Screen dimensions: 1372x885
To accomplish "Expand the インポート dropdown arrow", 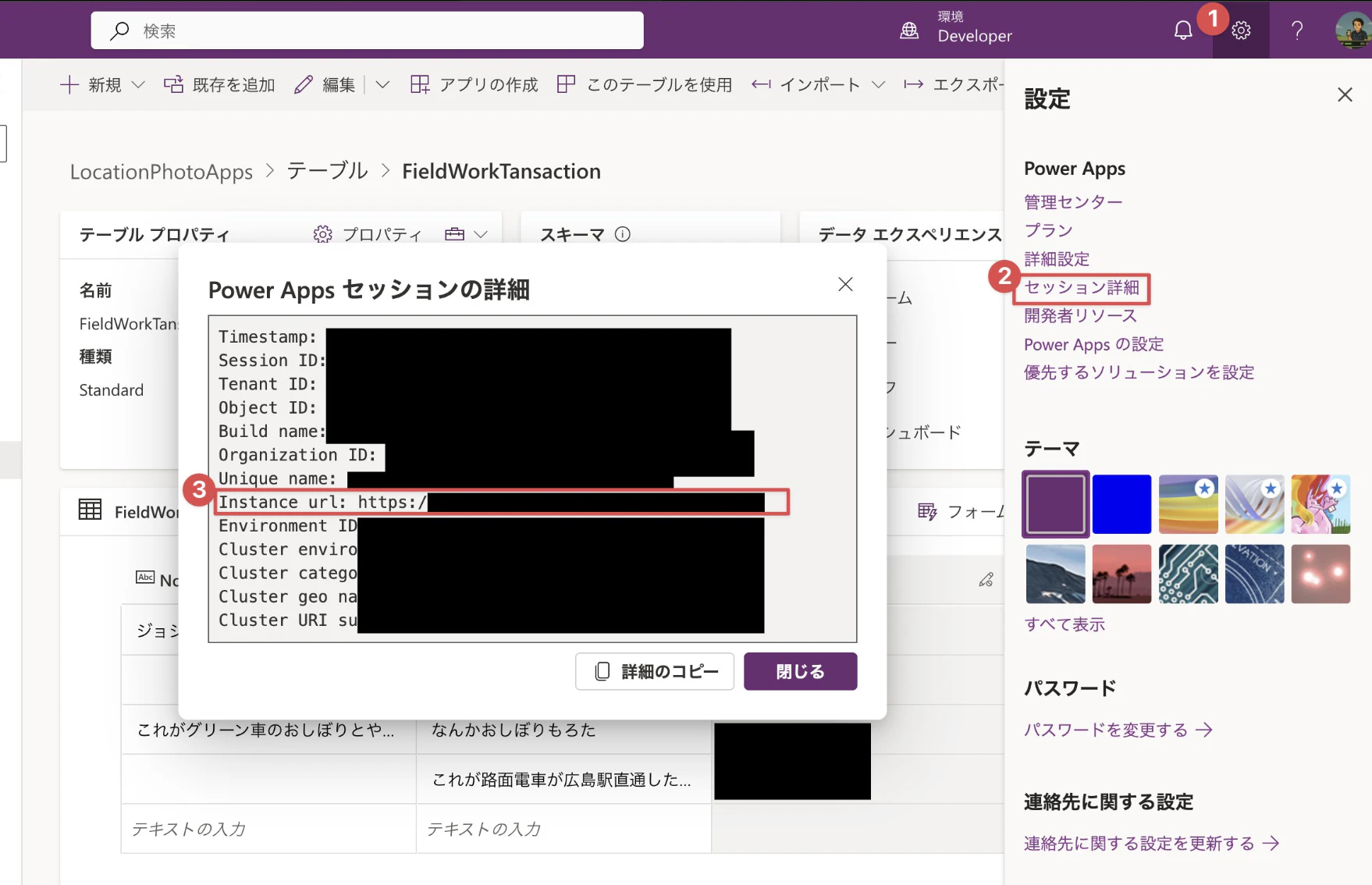I will point(878,84).
